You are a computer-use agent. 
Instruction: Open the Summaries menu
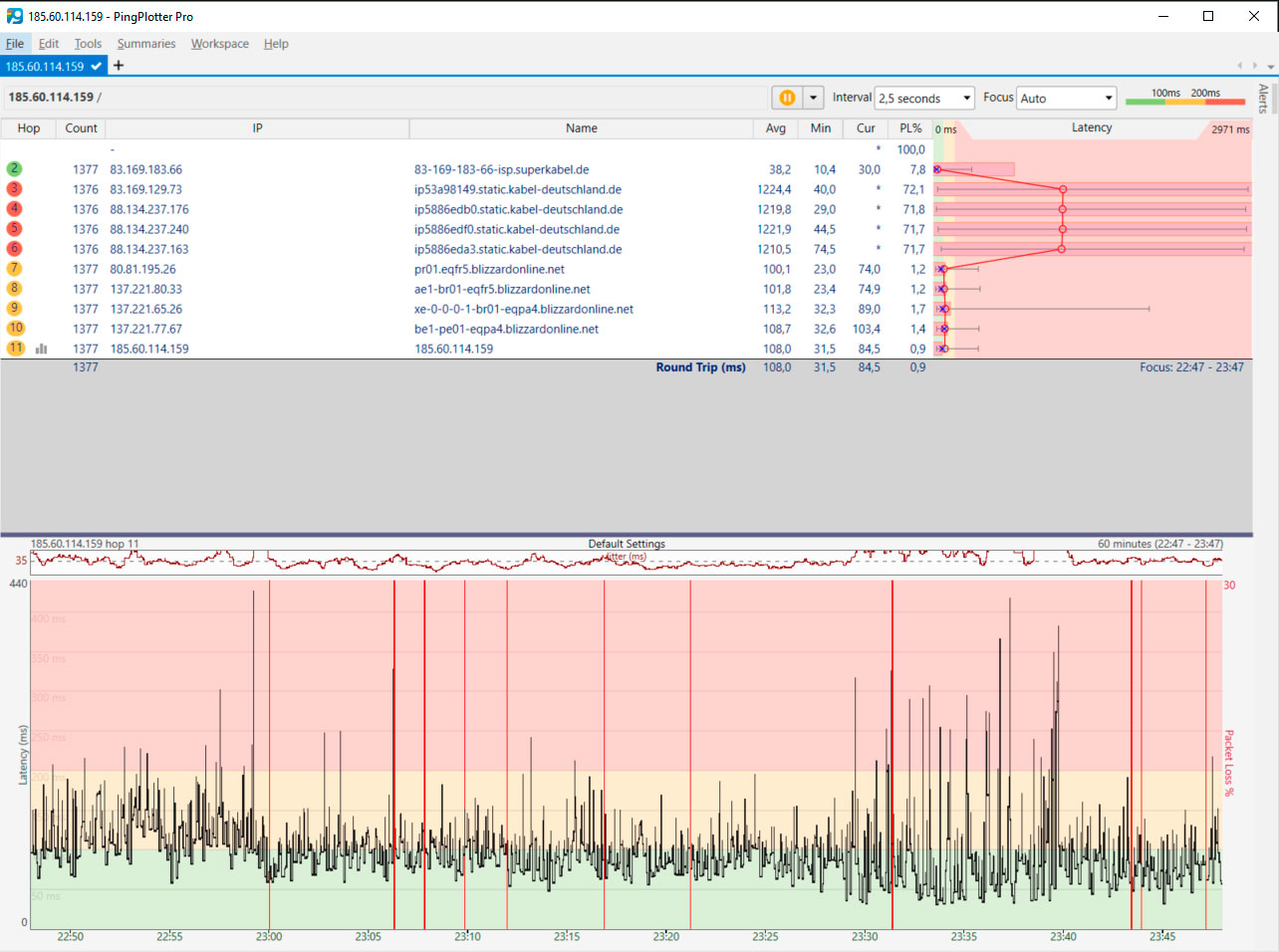(x=146, y=44)
